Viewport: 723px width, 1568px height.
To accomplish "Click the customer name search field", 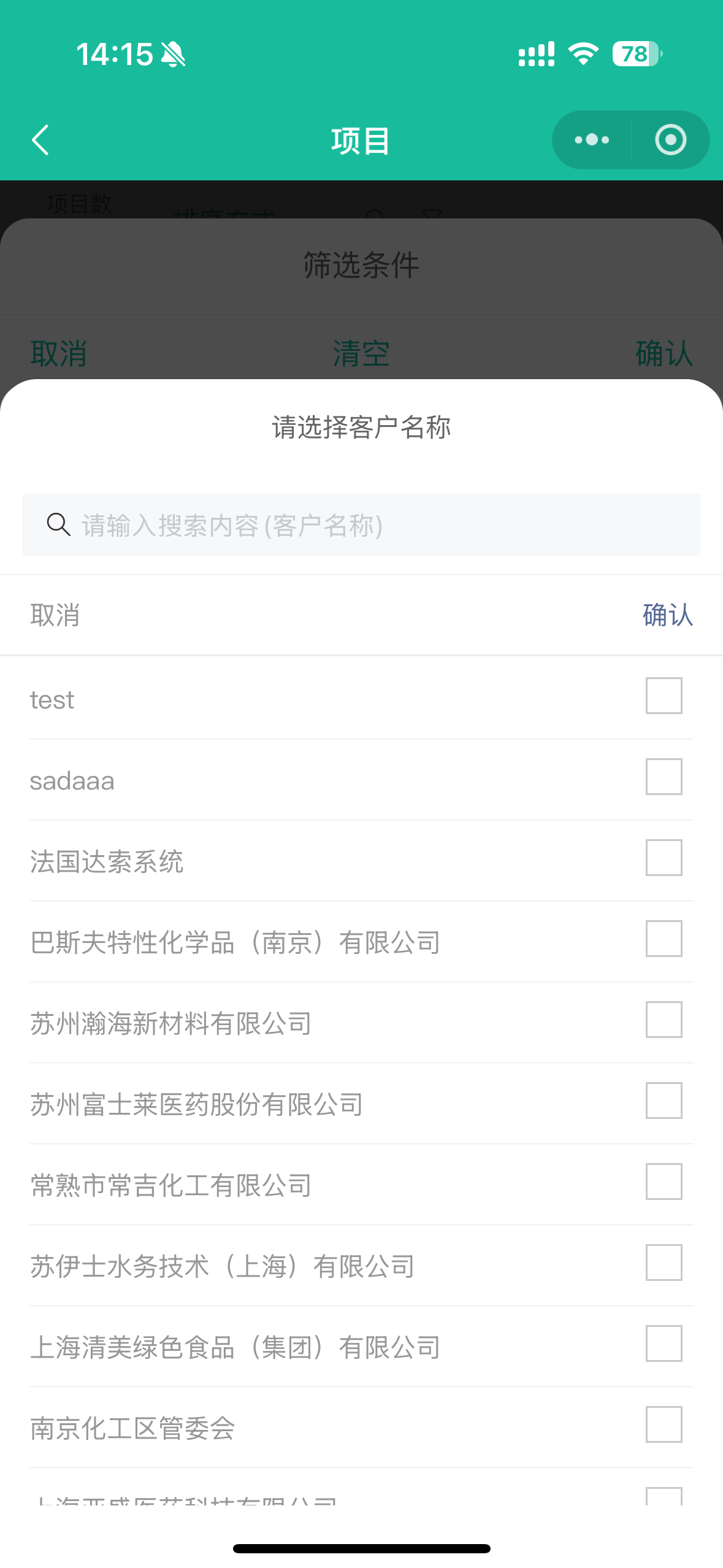I will click(x=380, y=525).
